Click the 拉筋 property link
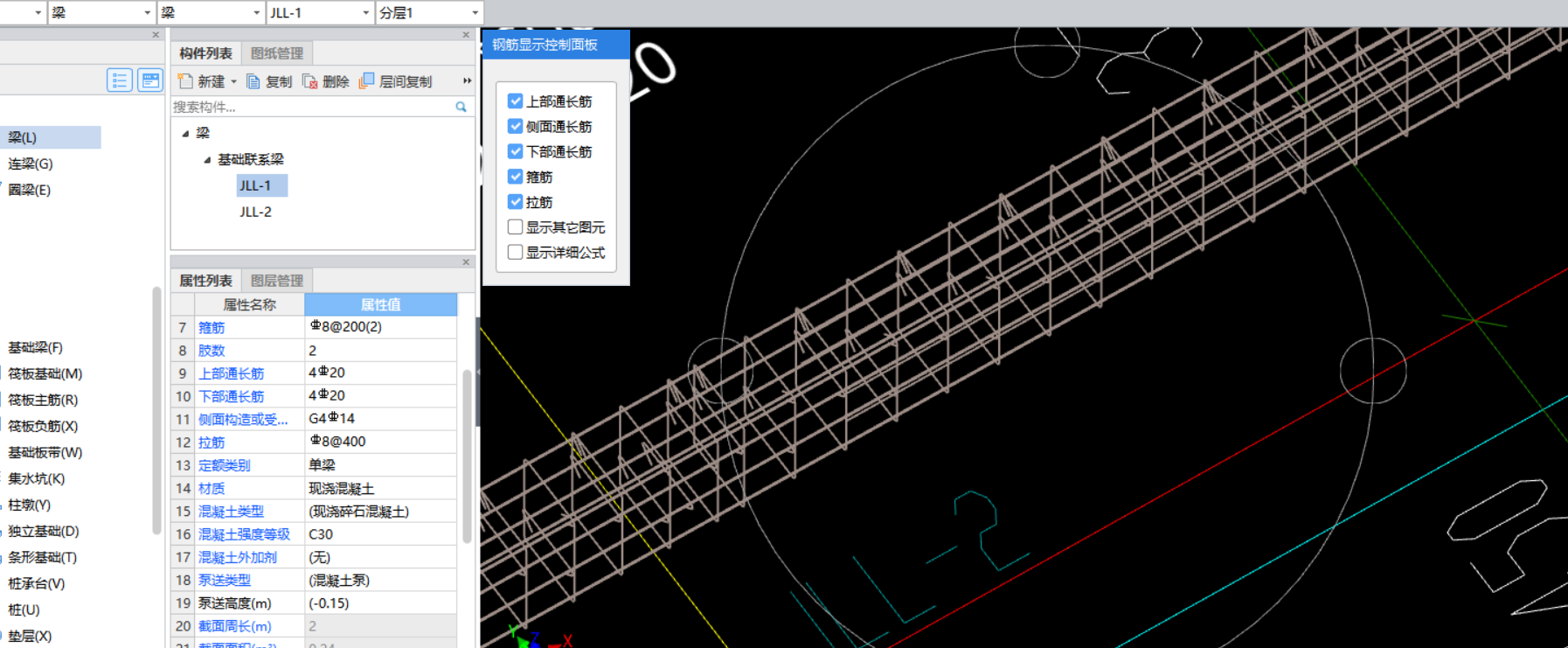1568x648 pixels. (x=212, y=442)
